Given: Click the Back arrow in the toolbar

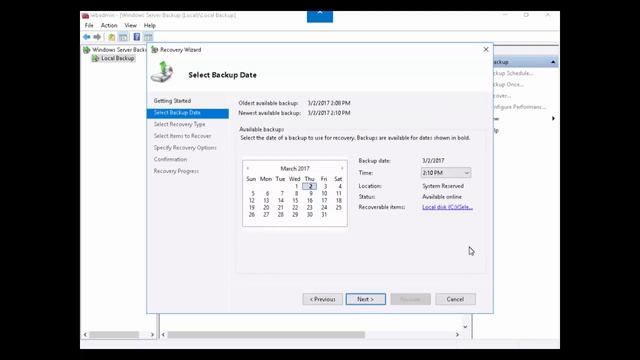Looking at the screenshot, I should 87,37.
